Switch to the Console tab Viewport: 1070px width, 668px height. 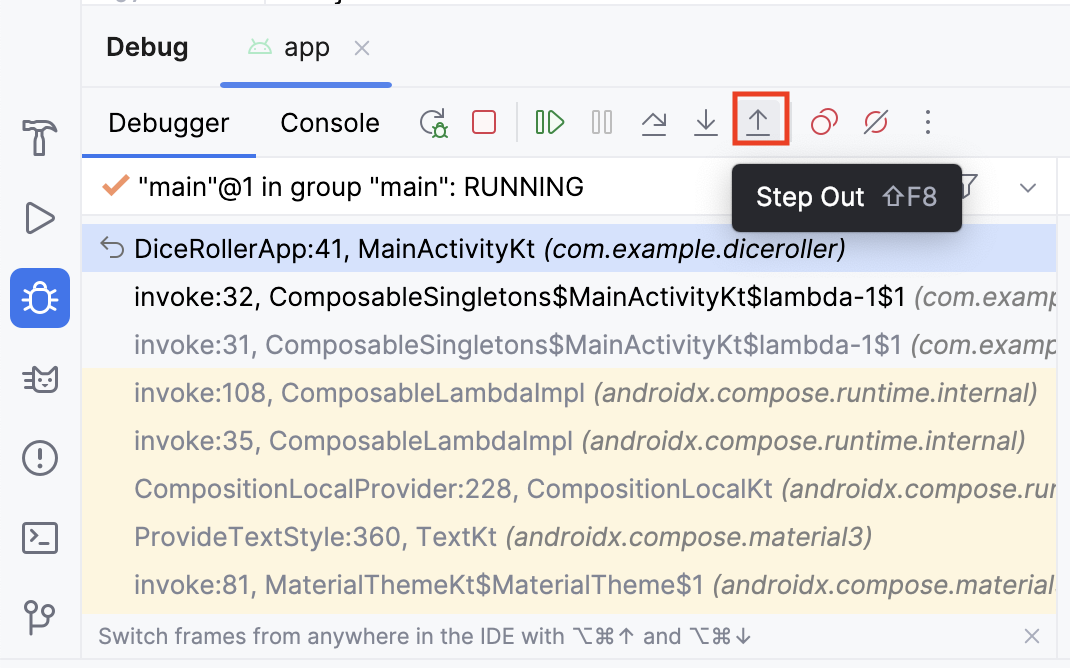(x=330, y=123)
